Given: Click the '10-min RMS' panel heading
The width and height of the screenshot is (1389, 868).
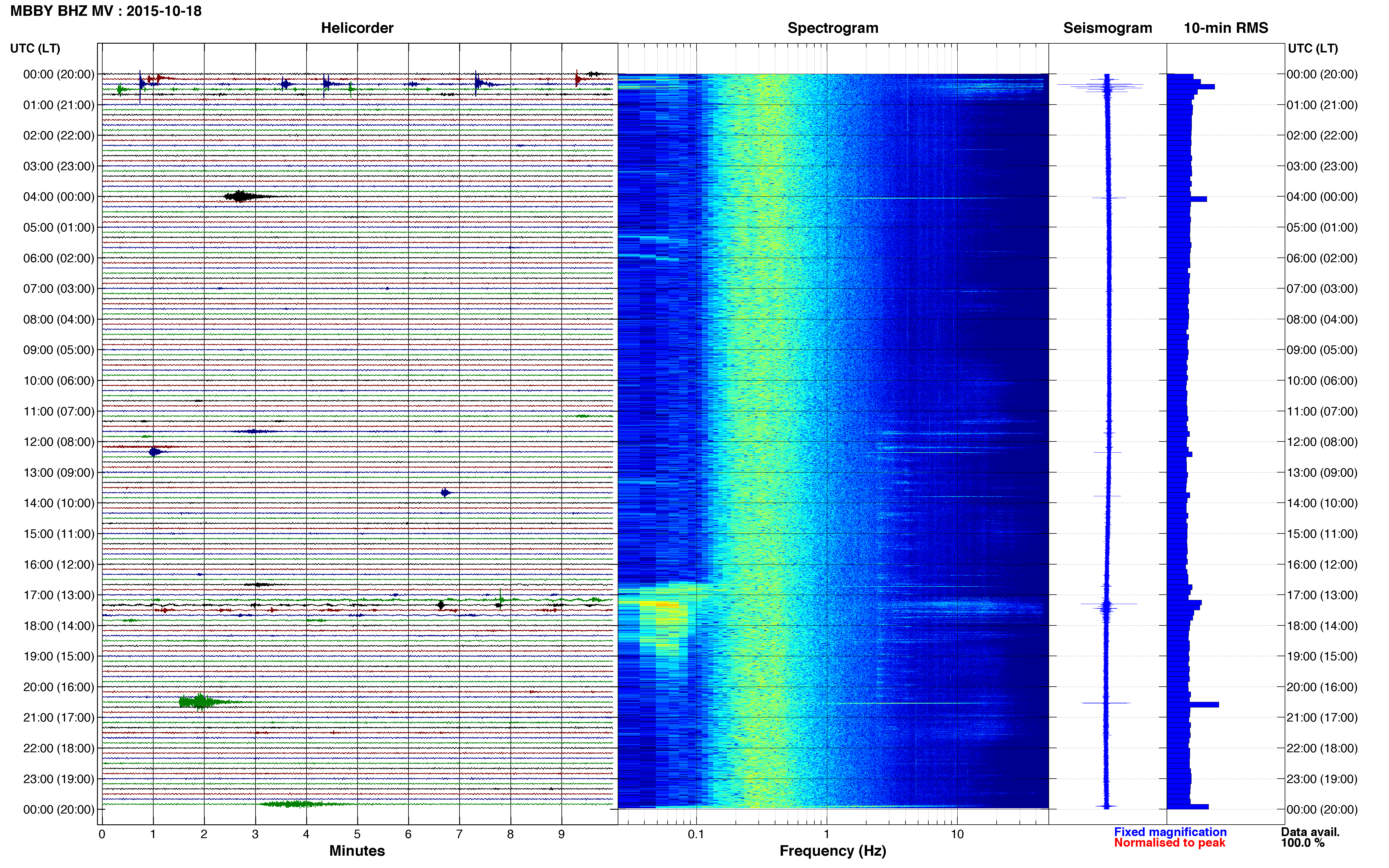Looking at the screenshot, I should pyautogui.click(x=1226, y=28).
